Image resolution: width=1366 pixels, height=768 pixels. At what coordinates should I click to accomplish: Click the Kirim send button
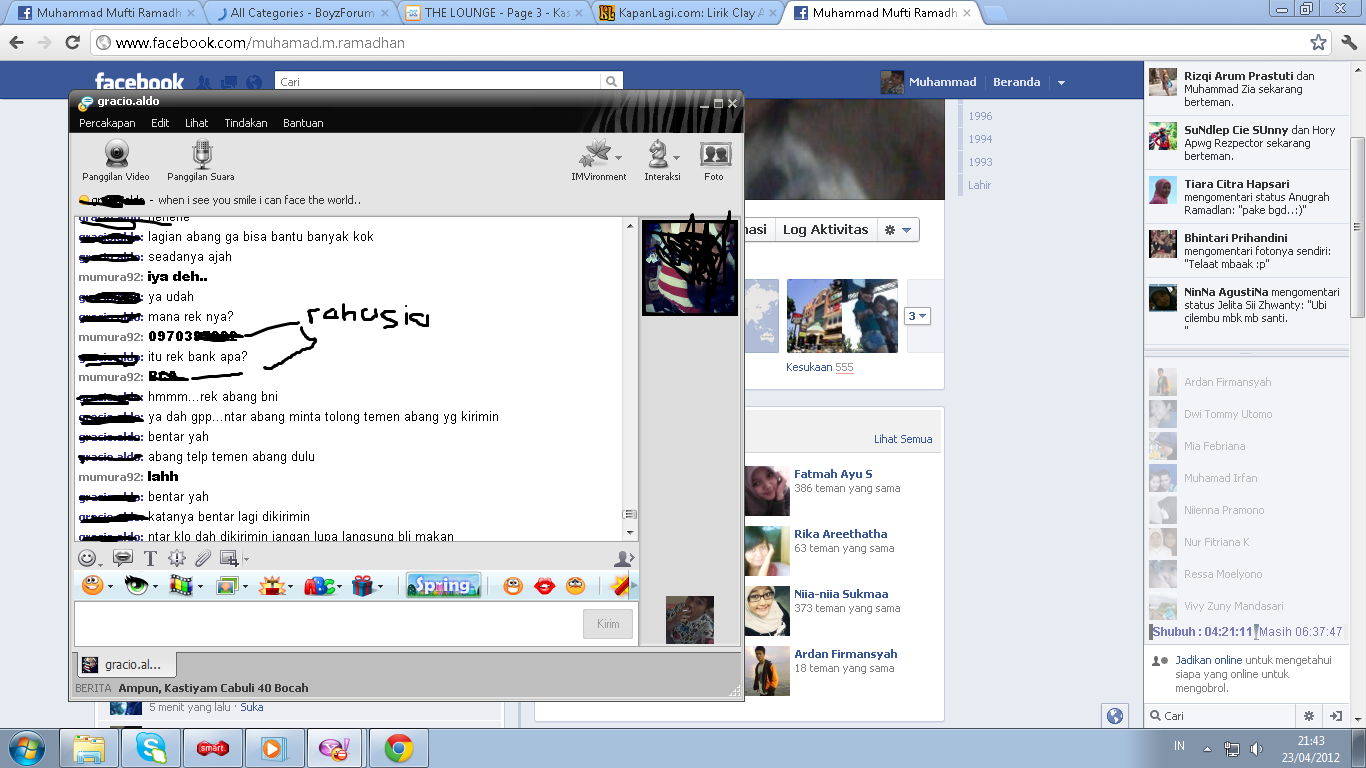pos(608,623)
